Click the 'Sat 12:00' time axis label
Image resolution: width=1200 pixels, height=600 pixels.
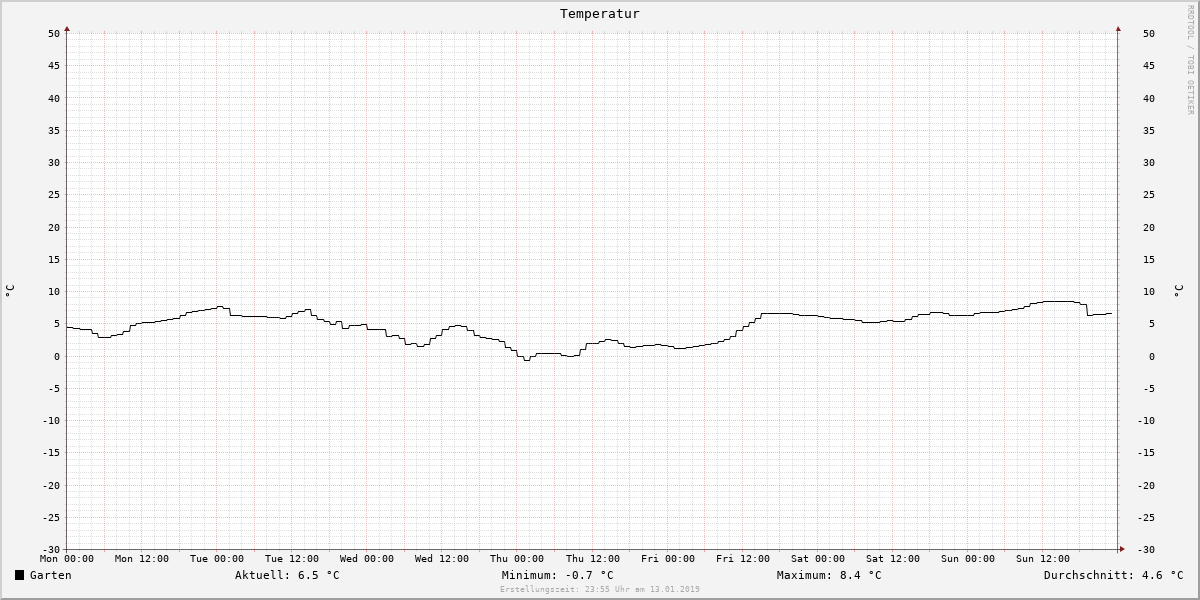tap(893, 559)
